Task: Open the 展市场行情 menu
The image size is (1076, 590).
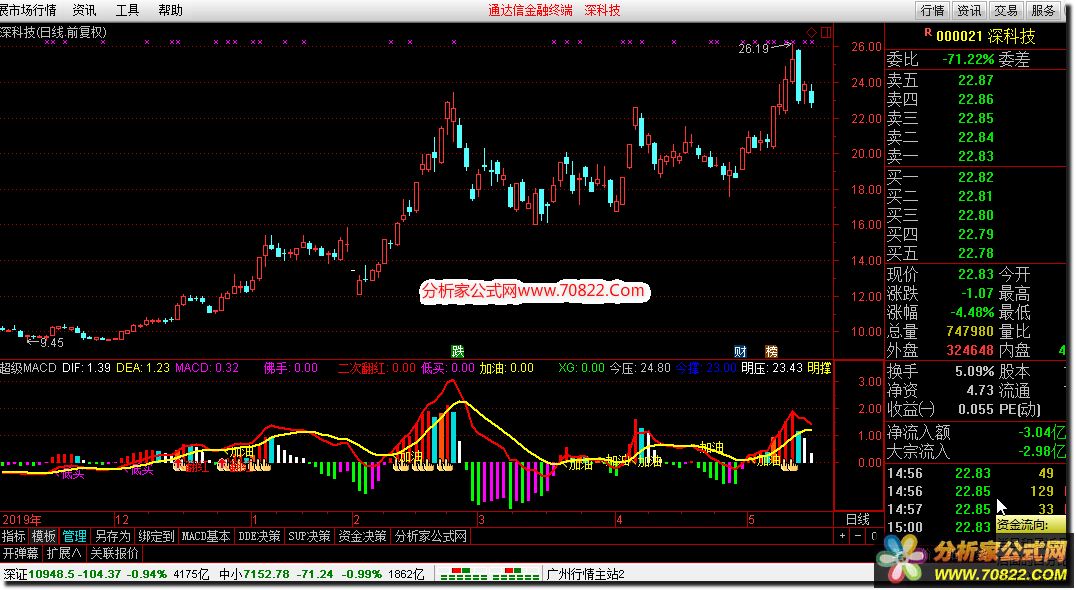Action: (28, 10)
